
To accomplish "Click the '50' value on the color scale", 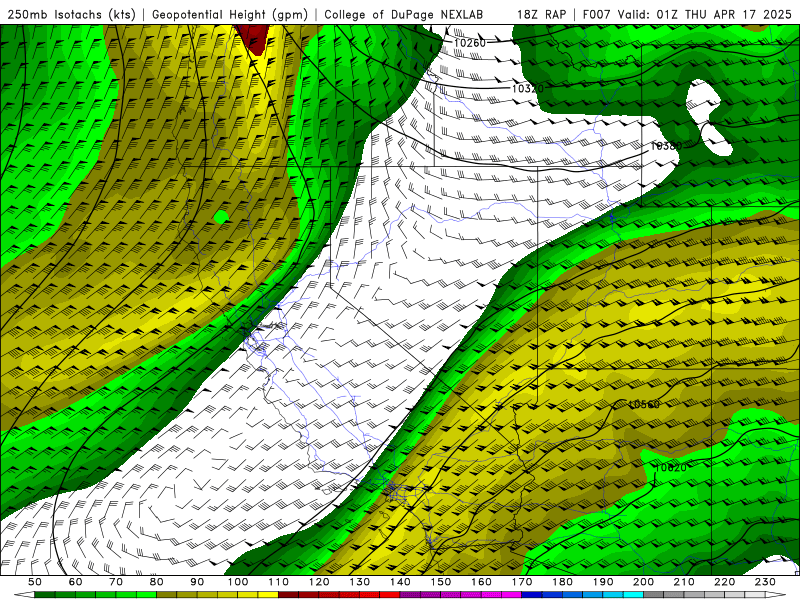I will tap(35, 582).
